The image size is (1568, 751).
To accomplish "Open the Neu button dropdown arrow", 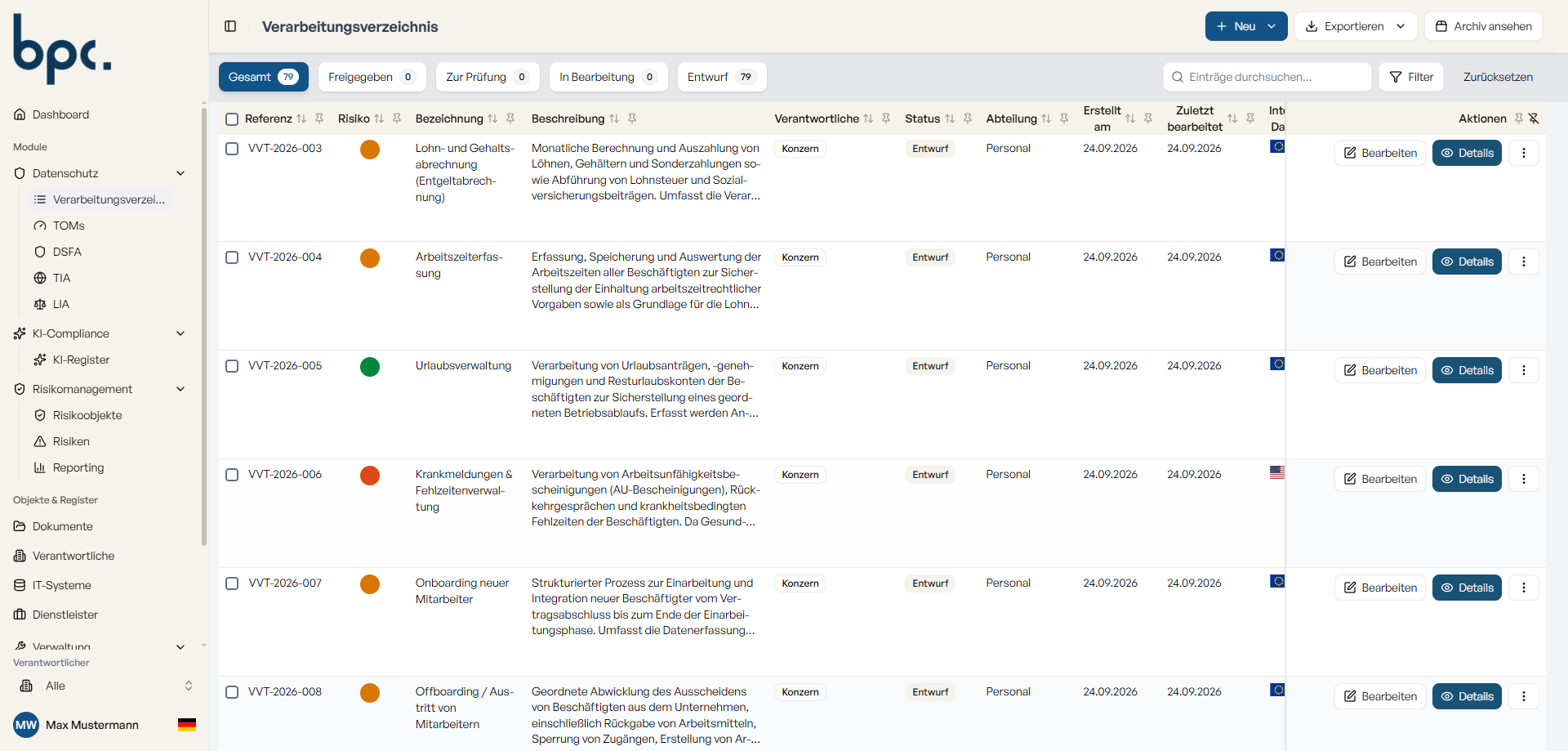I will (x=1272, y=26).
